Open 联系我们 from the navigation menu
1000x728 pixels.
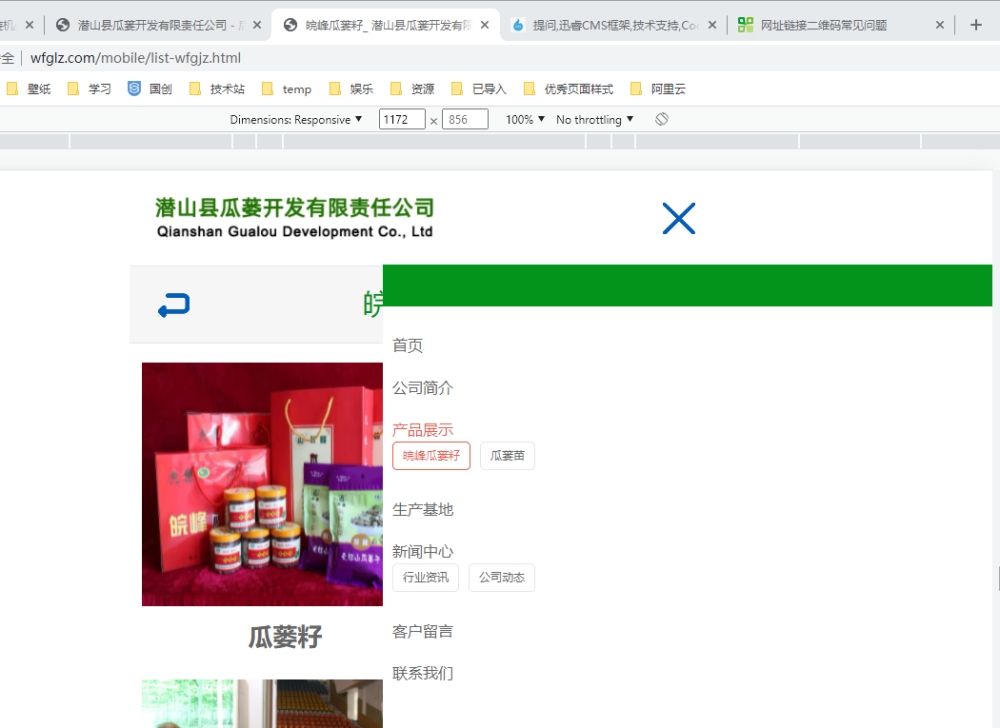[423, 673]
